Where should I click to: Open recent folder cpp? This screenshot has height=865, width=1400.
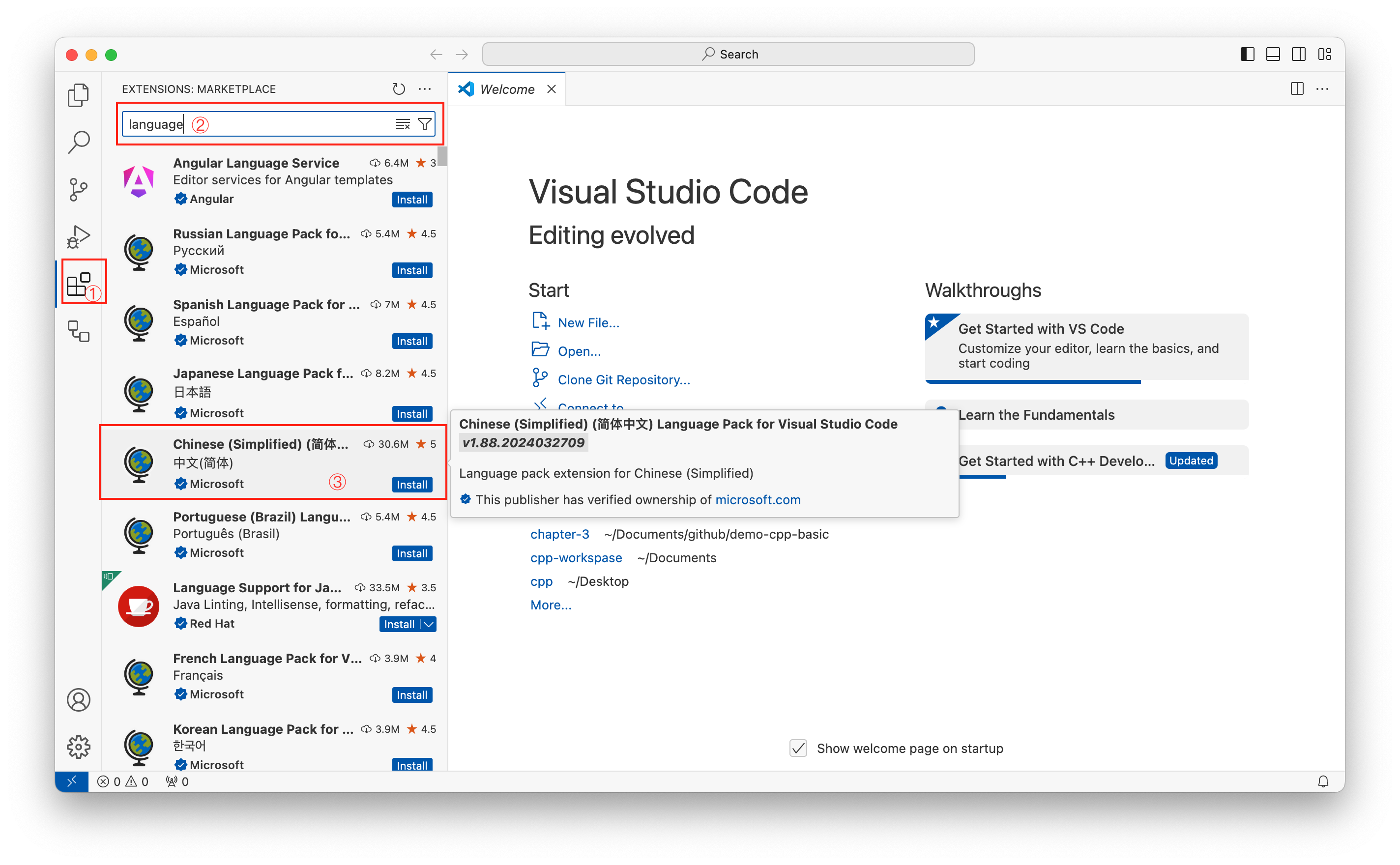(x=541, y=582)
